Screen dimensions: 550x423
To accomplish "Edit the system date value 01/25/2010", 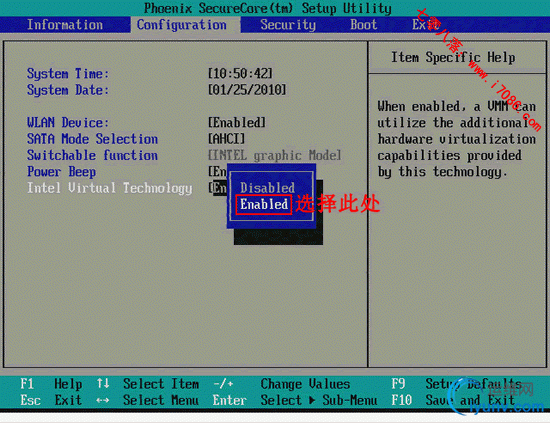I will (x=247, y=90).
